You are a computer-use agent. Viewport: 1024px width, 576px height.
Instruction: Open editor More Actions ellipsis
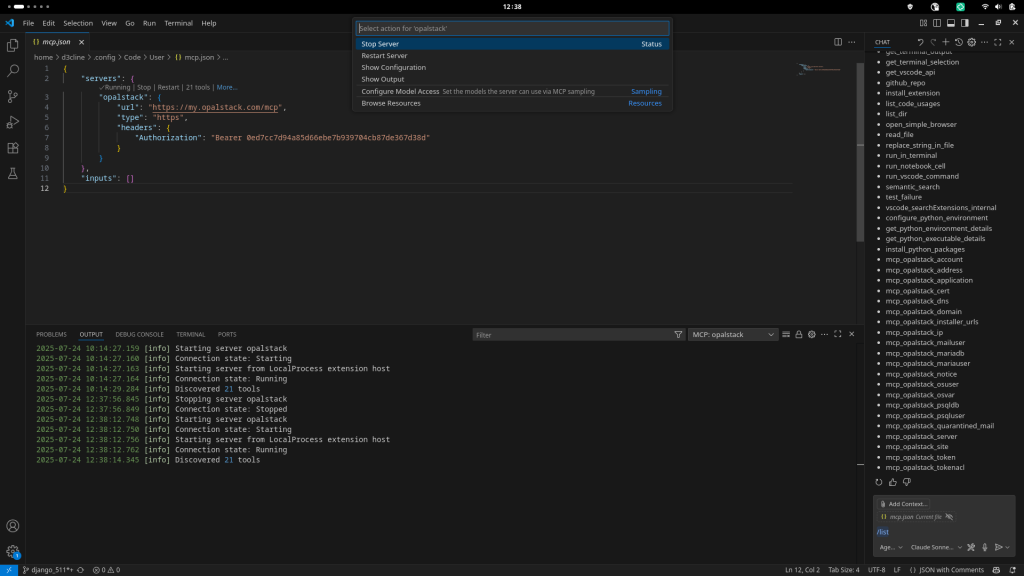coord(852,42)
